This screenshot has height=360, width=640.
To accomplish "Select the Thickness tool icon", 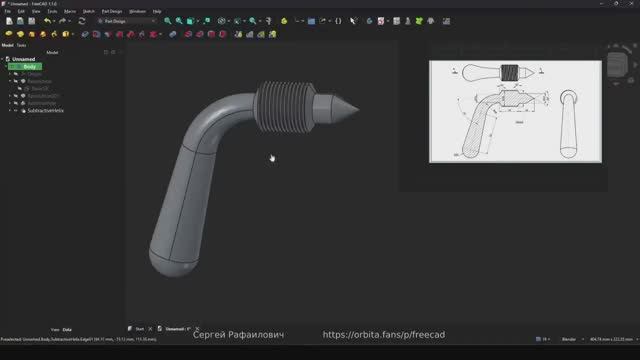I will tap(222, 34).
